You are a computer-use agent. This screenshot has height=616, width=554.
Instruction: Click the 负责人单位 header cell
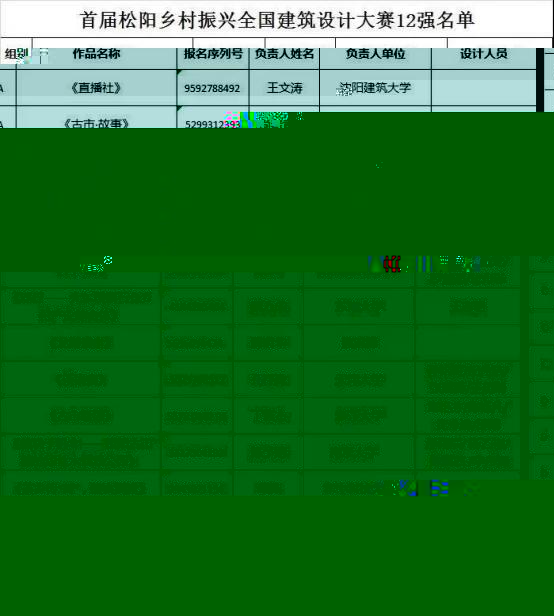click(x=376, y=54)
